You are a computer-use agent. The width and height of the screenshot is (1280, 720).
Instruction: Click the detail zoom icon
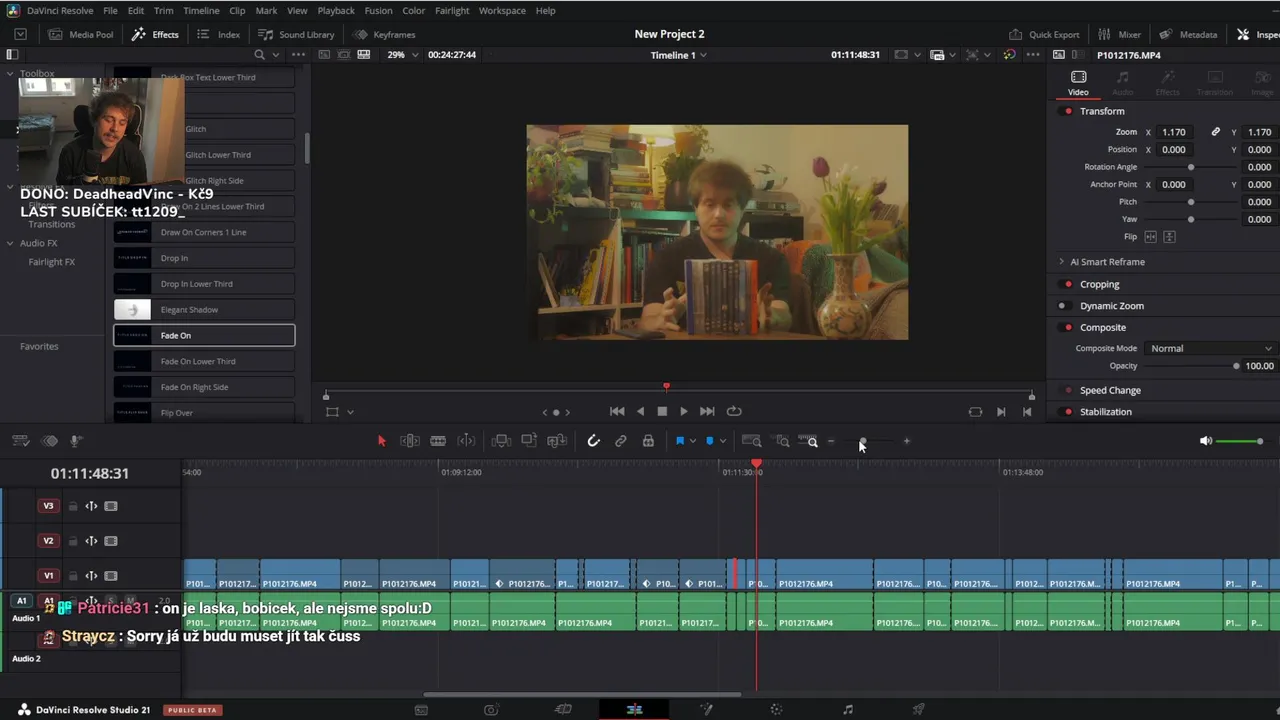783,441
